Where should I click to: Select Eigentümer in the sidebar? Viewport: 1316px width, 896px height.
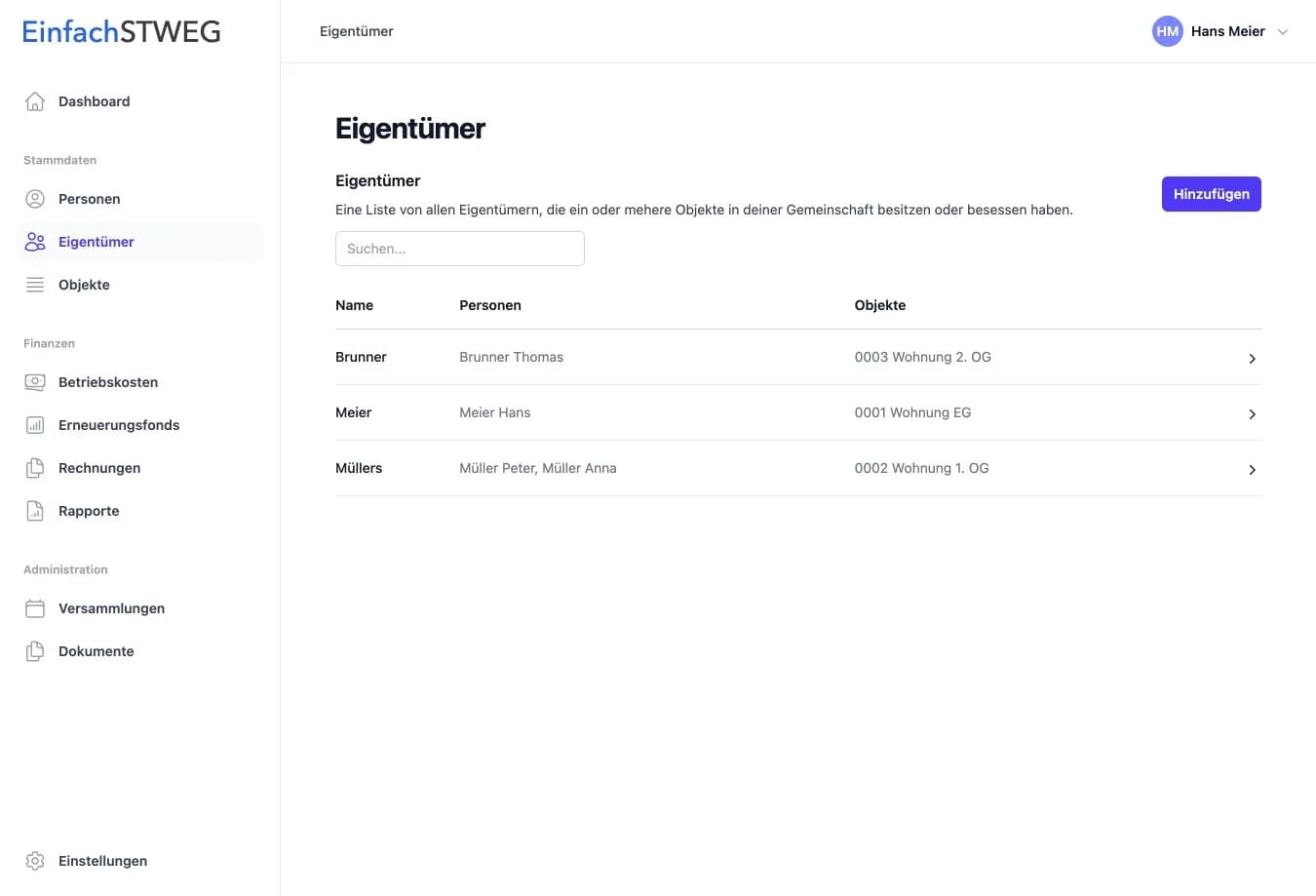(x=97, y=242)
